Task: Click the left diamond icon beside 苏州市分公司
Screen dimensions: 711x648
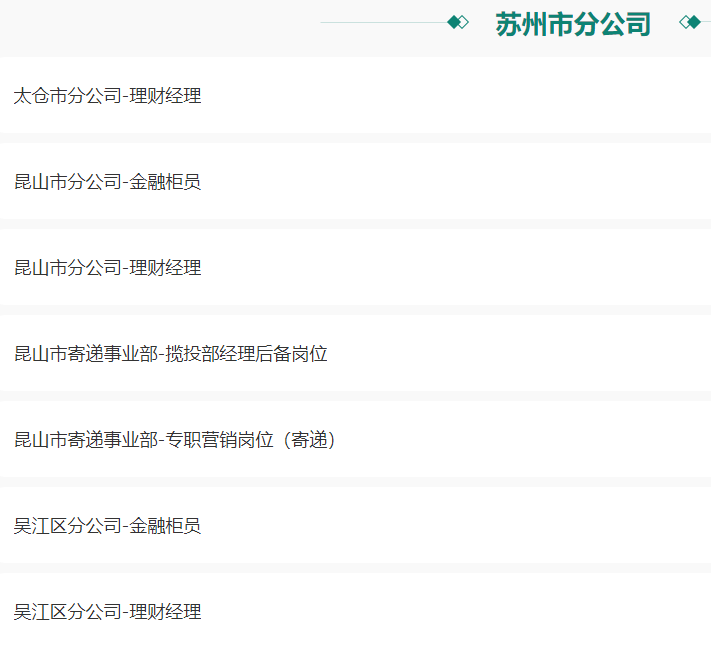Action: (458, 22)
